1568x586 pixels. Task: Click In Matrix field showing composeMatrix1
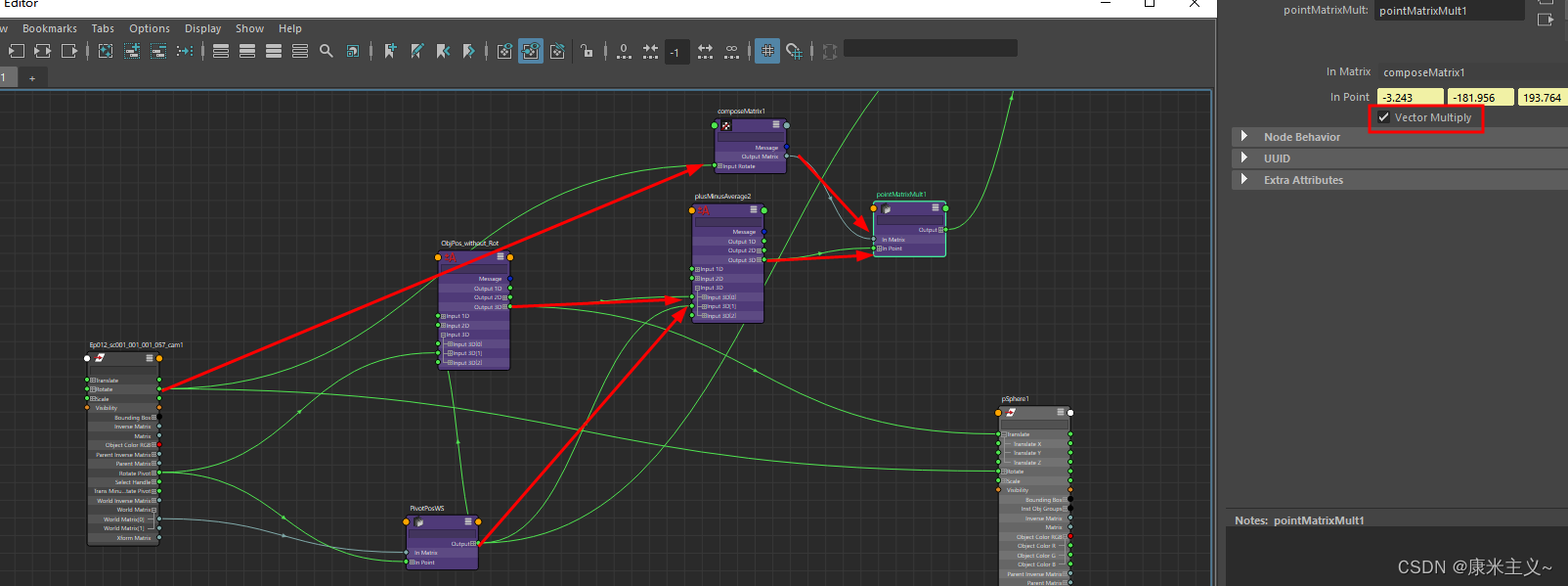pyautogui.click(x=1471, y=72)
